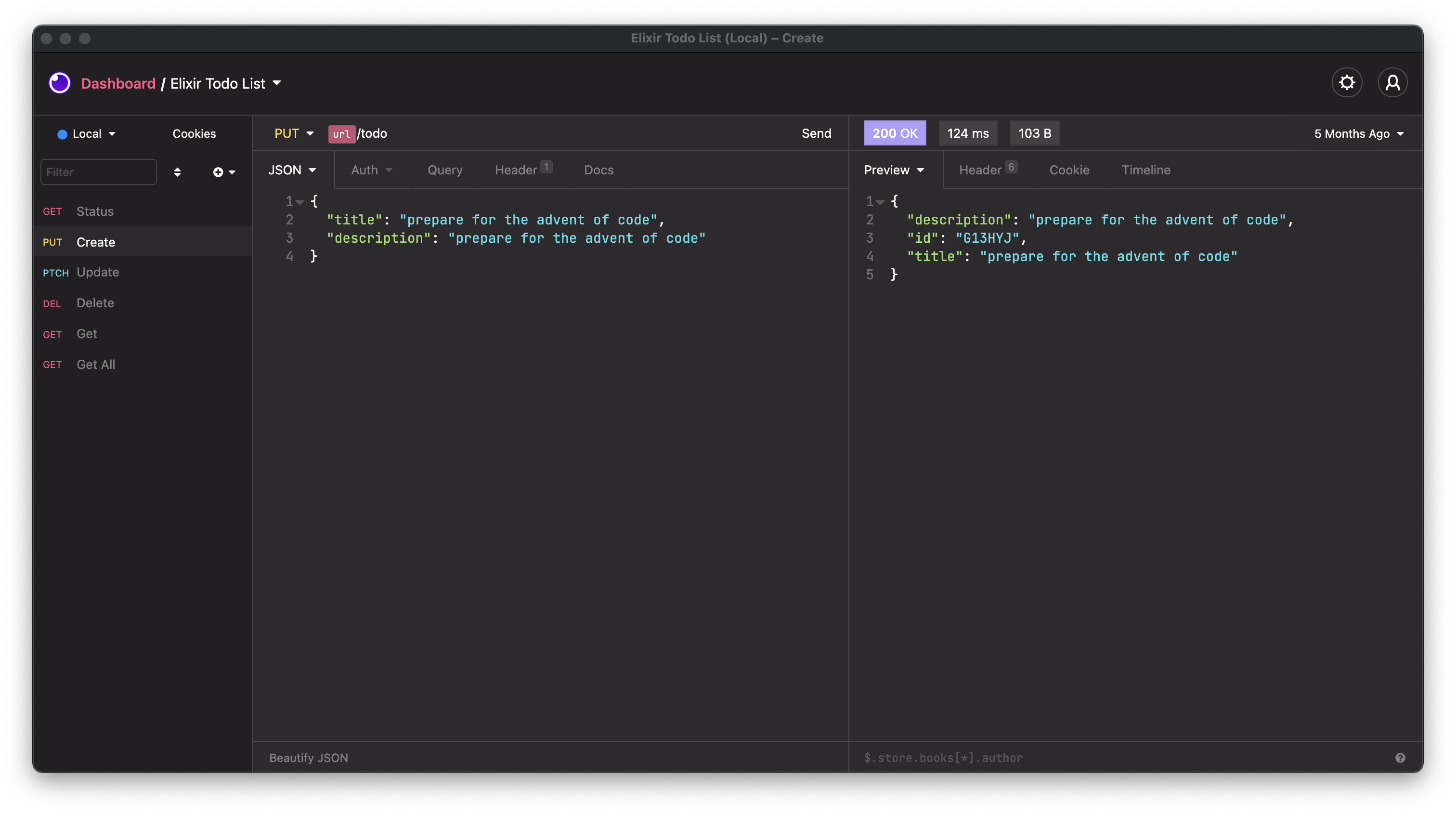Open the JSON body type dropdown
This screenshot has height=813, width=1456.
pyautogui.click(x=292, y=170)
